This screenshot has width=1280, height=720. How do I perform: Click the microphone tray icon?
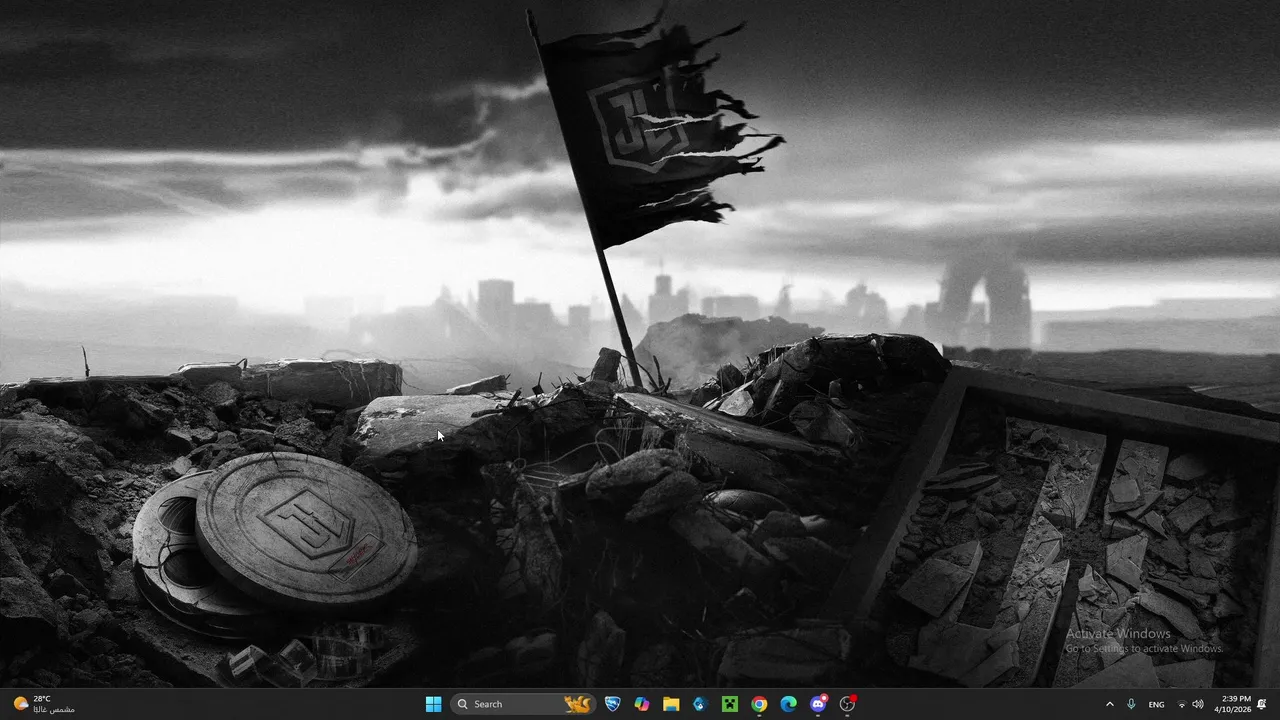[x=1131, y=704]
